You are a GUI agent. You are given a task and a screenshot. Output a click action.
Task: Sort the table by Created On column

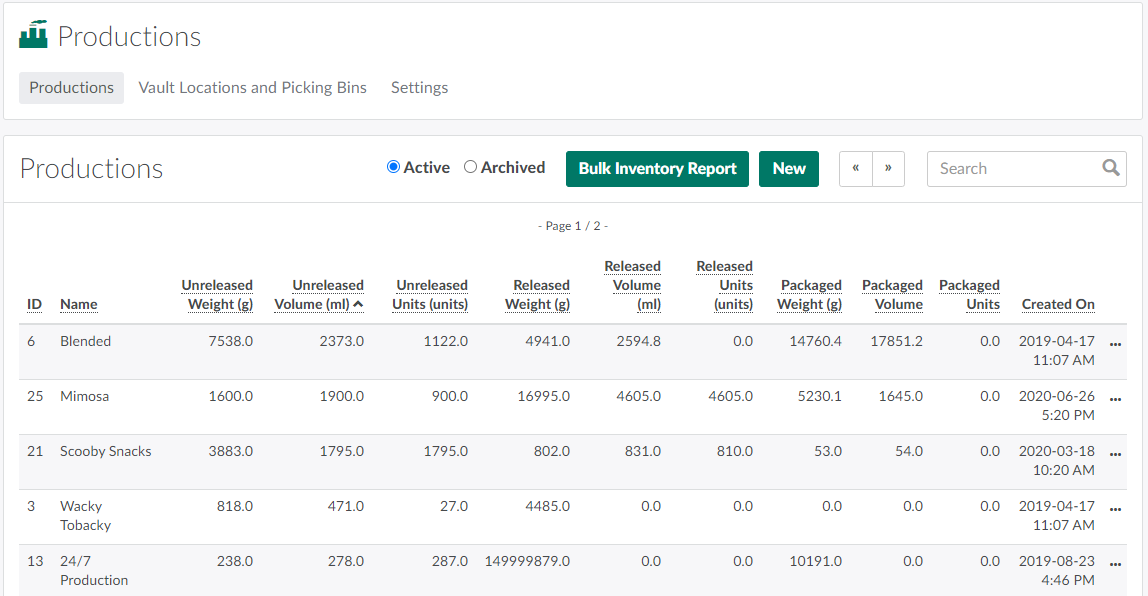point(1057,304)
